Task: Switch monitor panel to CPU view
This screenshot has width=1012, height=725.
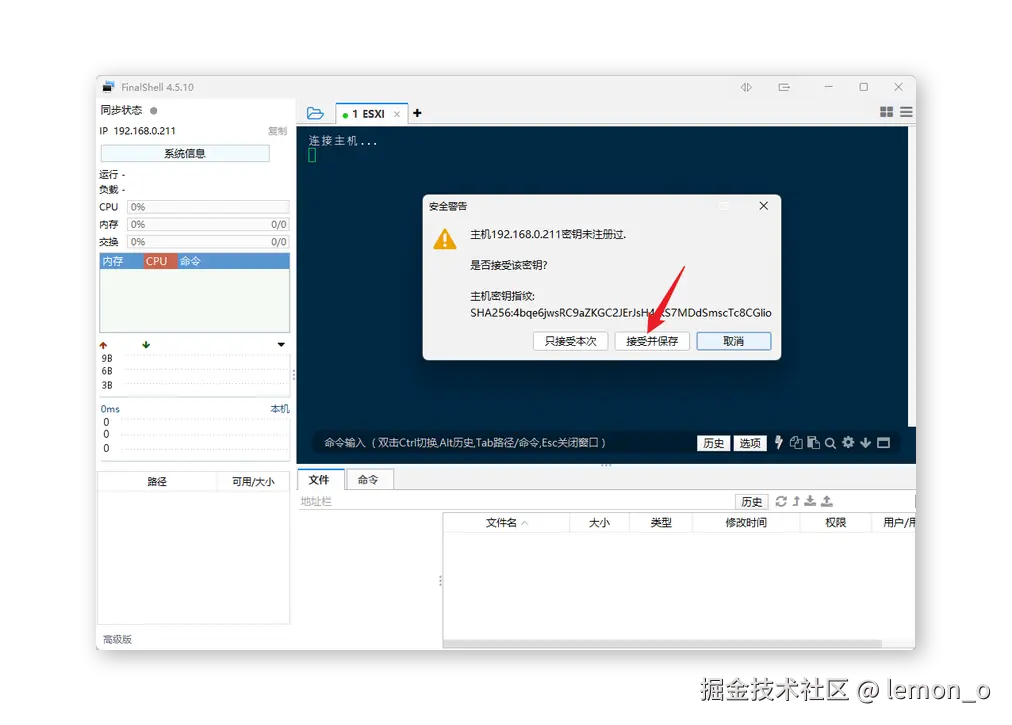Action: pyautogui.click(x=156, y=260)
